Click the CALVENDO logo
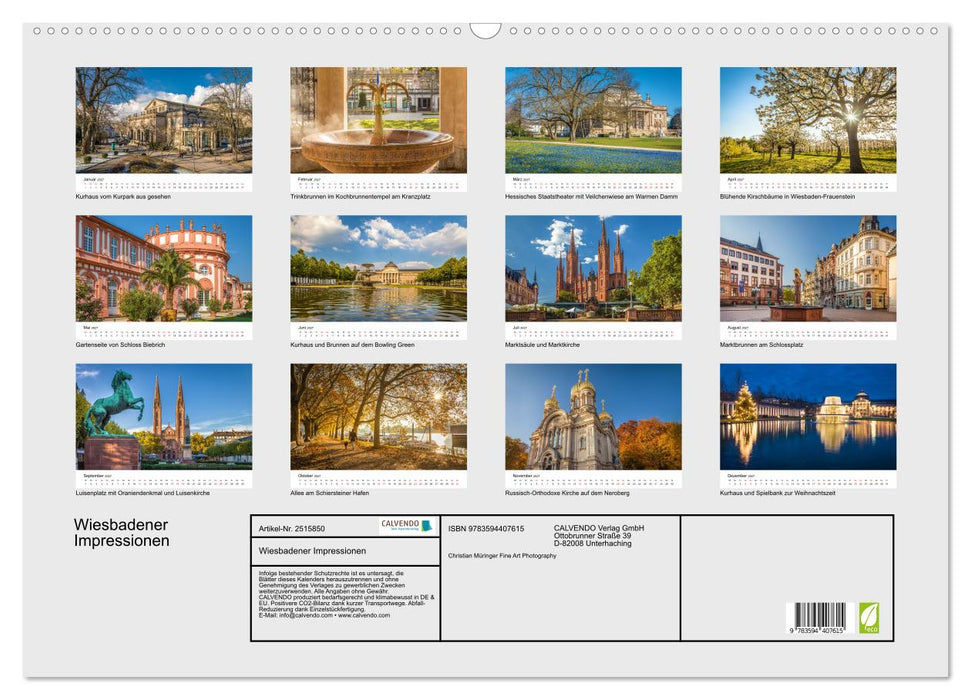Screen dimensions: 971x700 coord(406,525)
